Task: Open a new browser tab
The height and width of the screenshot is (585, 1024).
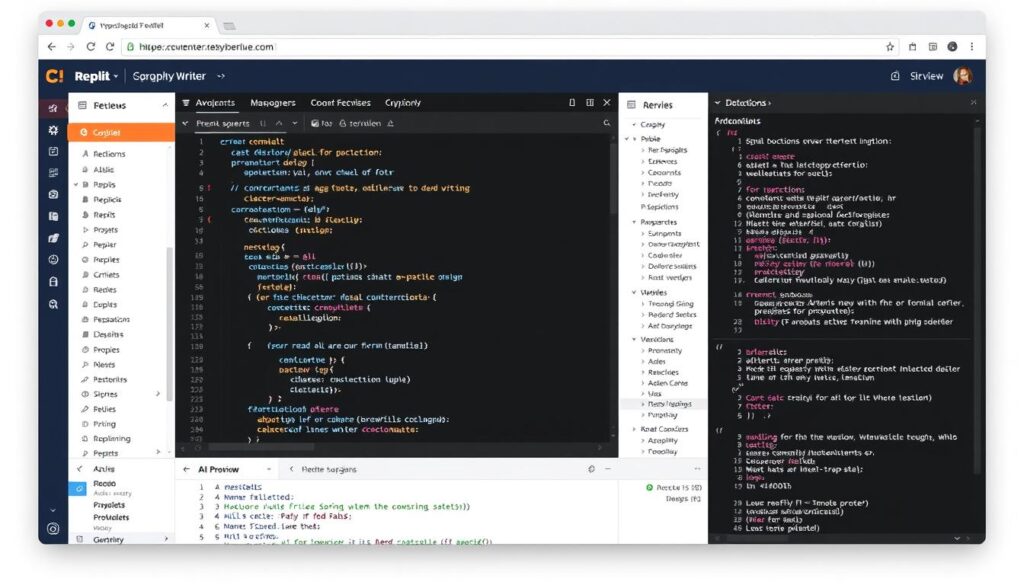Action: coord(229,26)
